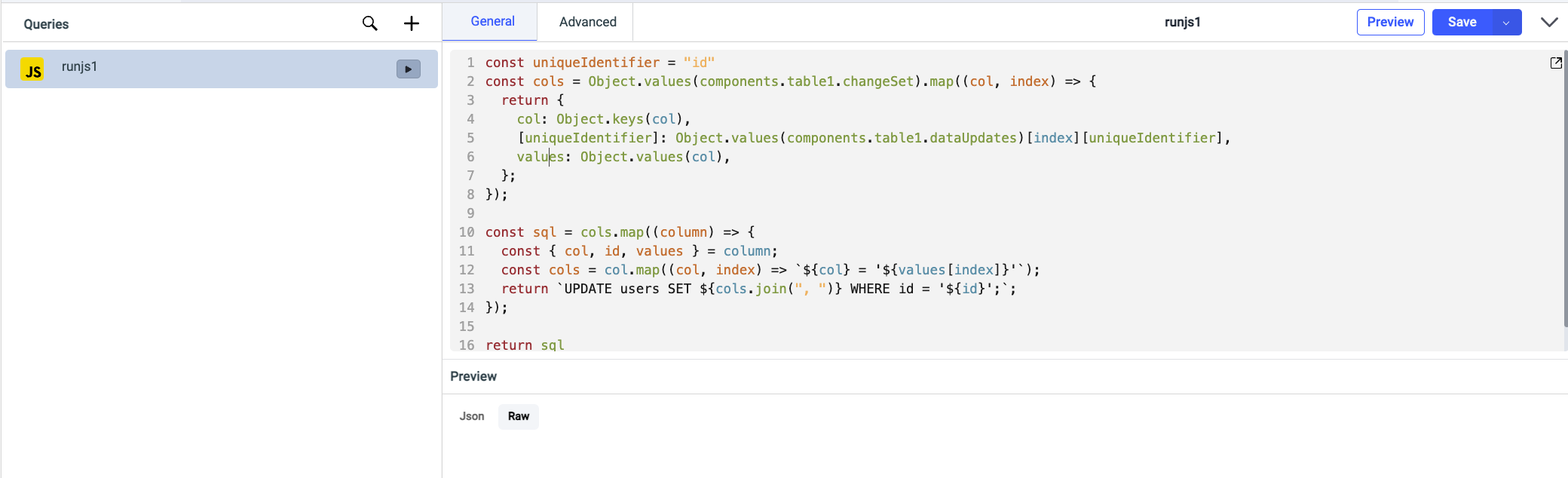Click line number 10 in the gutter

tap(467, 232)
